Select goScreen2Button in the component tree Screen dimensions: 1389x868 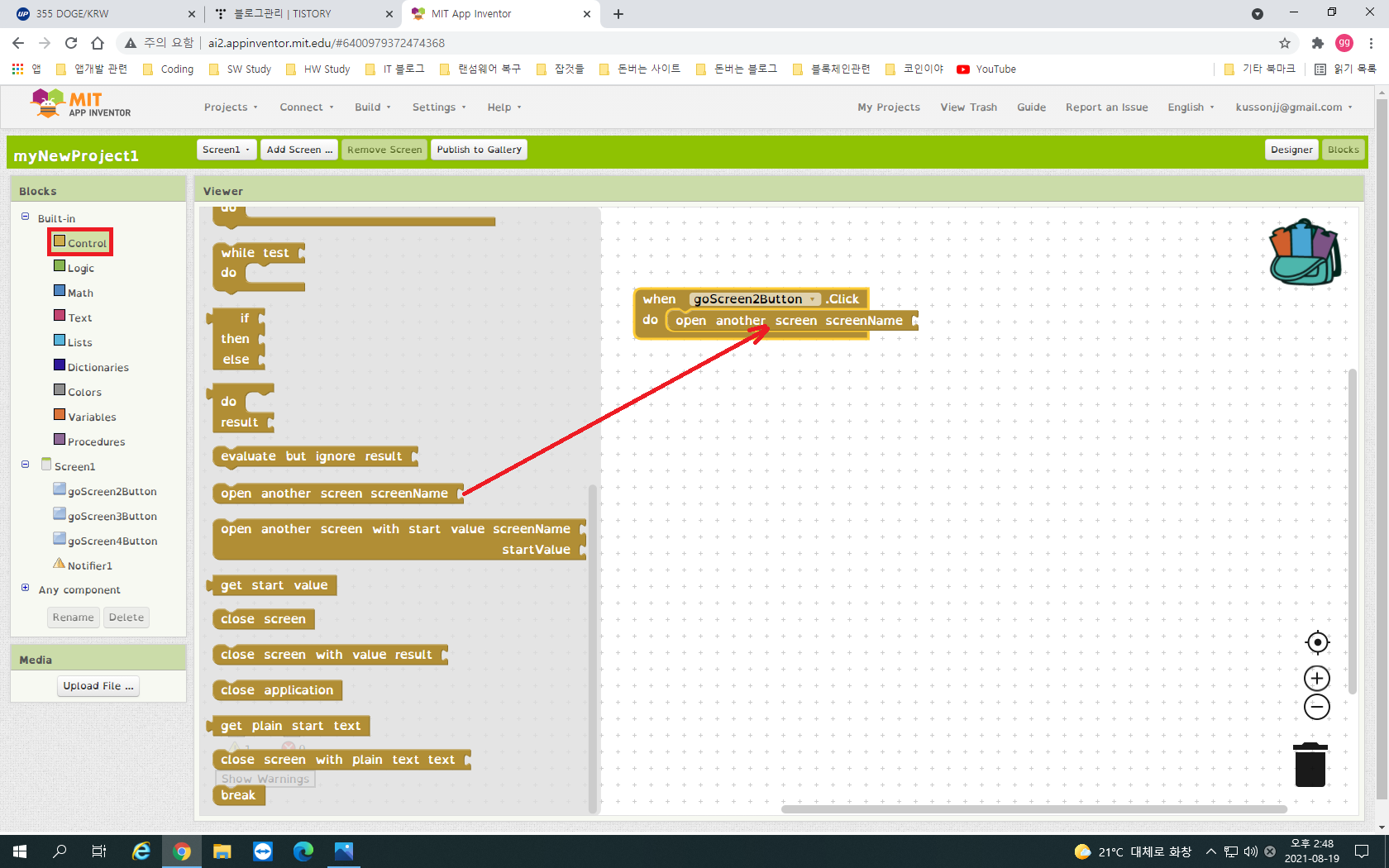(112, 491)
